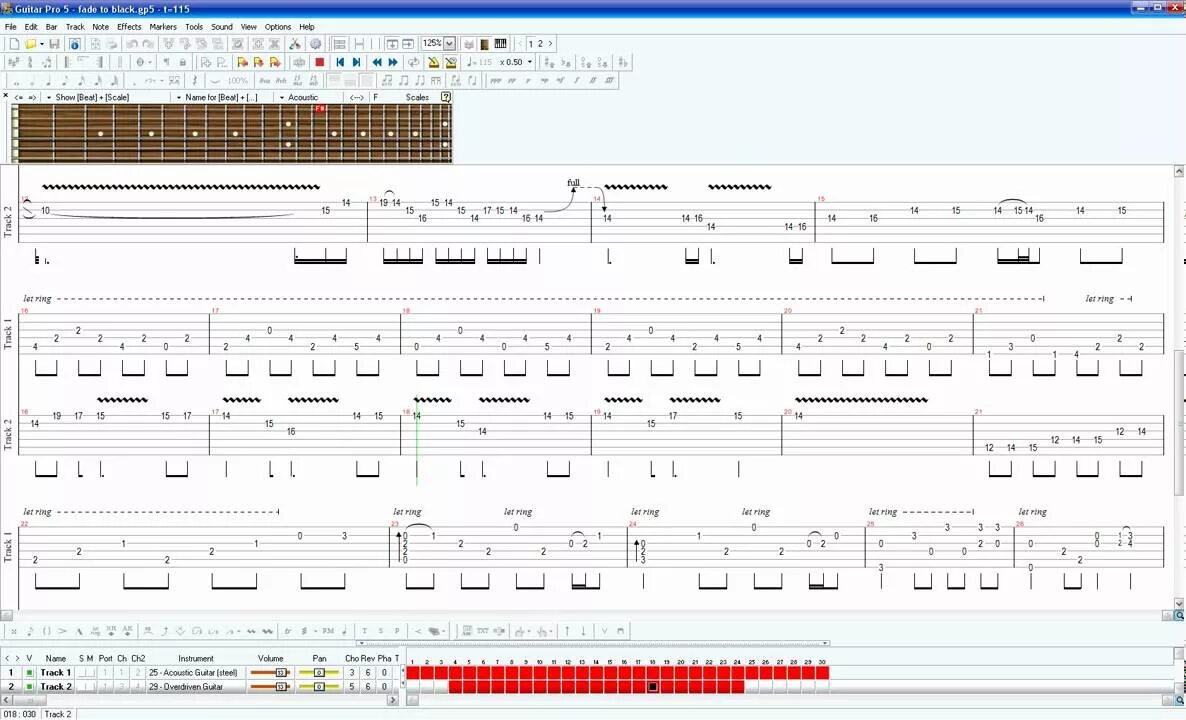Viewport: 1186px width, 720px height.
Task: Open the settings gear icon in toolbar
Action: click(x=315, y=44)
